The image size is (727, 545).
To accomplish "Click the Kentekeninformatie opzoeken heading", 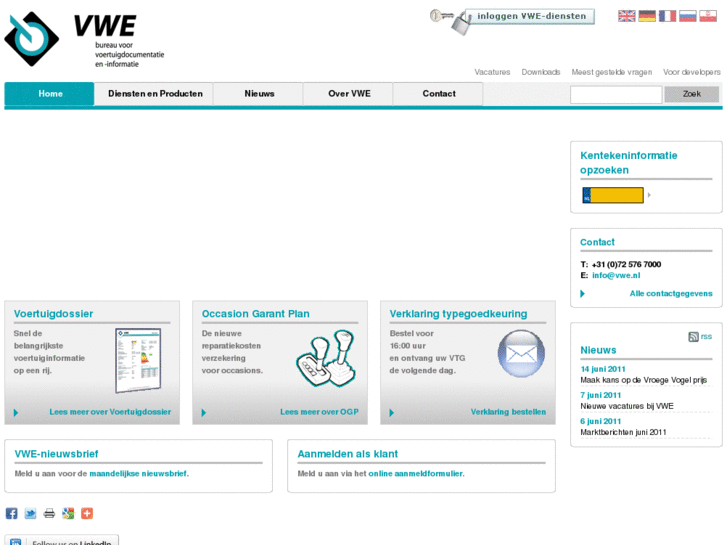I will coord(629,163).
